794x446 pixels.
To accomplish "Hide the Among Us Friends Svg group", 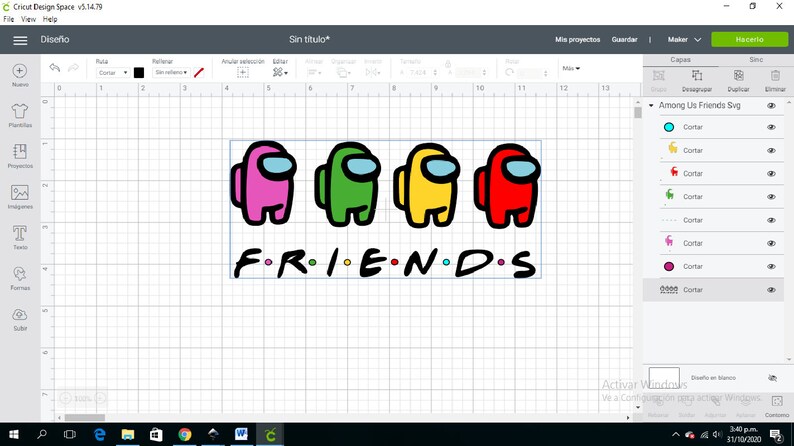I will 771,106.
